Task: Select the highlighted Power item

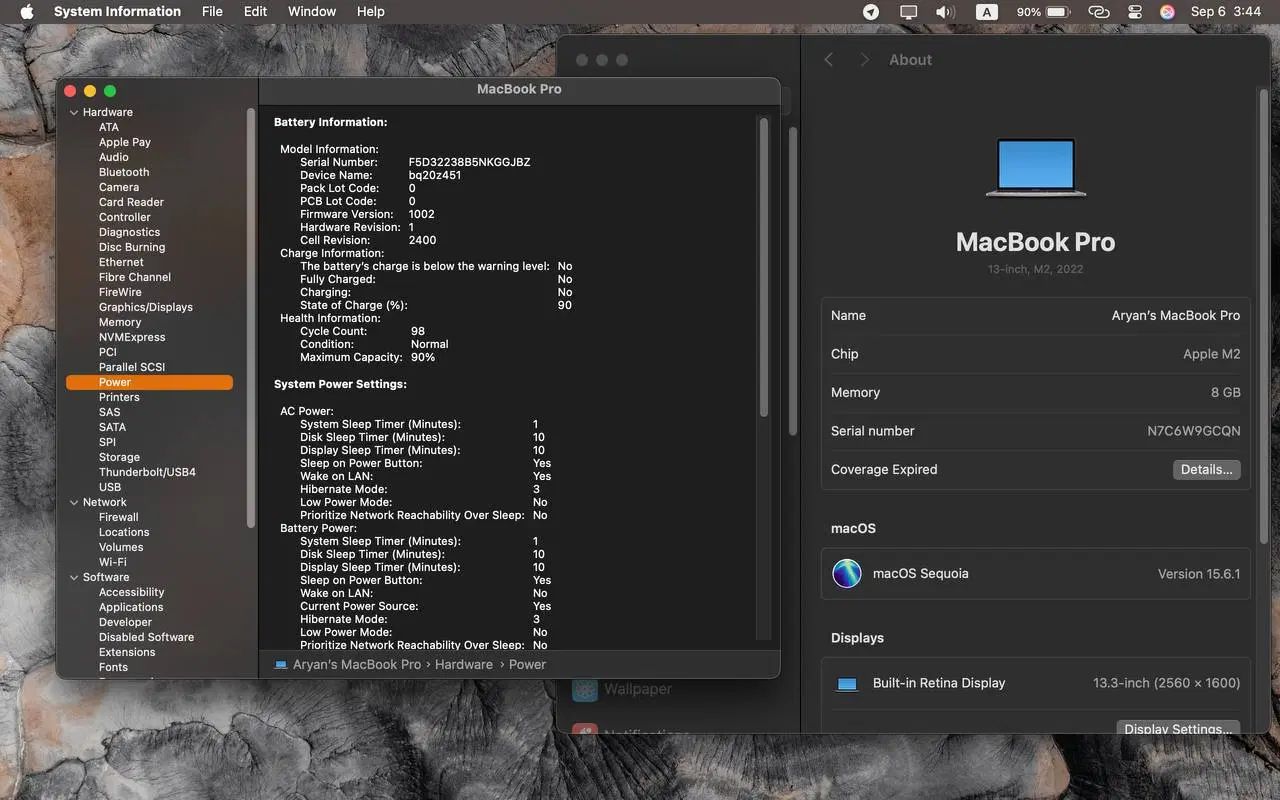Action: pyautogui.click(x=149, y=382)
